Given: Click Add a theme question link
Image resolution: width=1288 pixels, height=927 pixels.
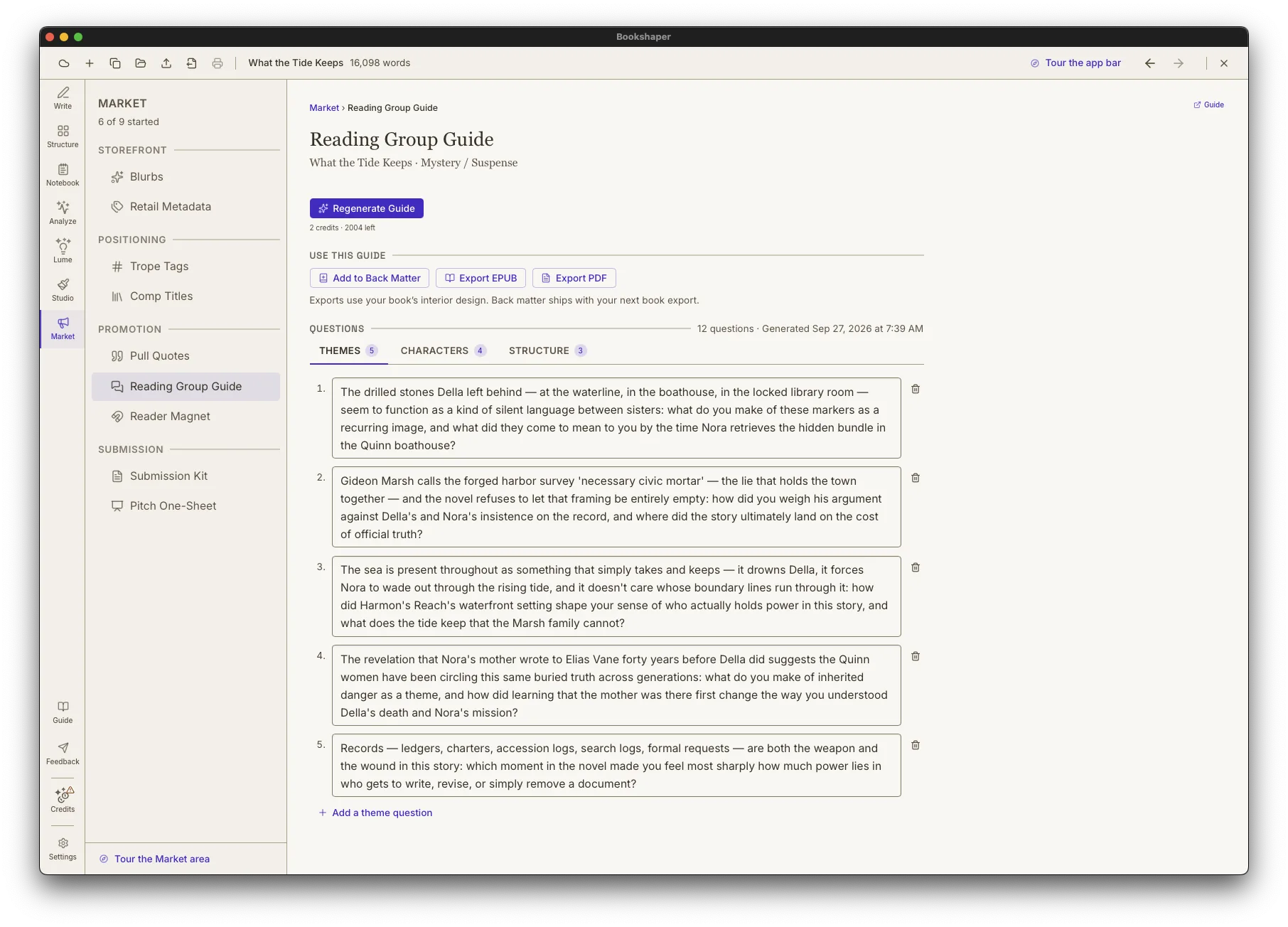Looking at the screenshot, I should tap(375, 813).
